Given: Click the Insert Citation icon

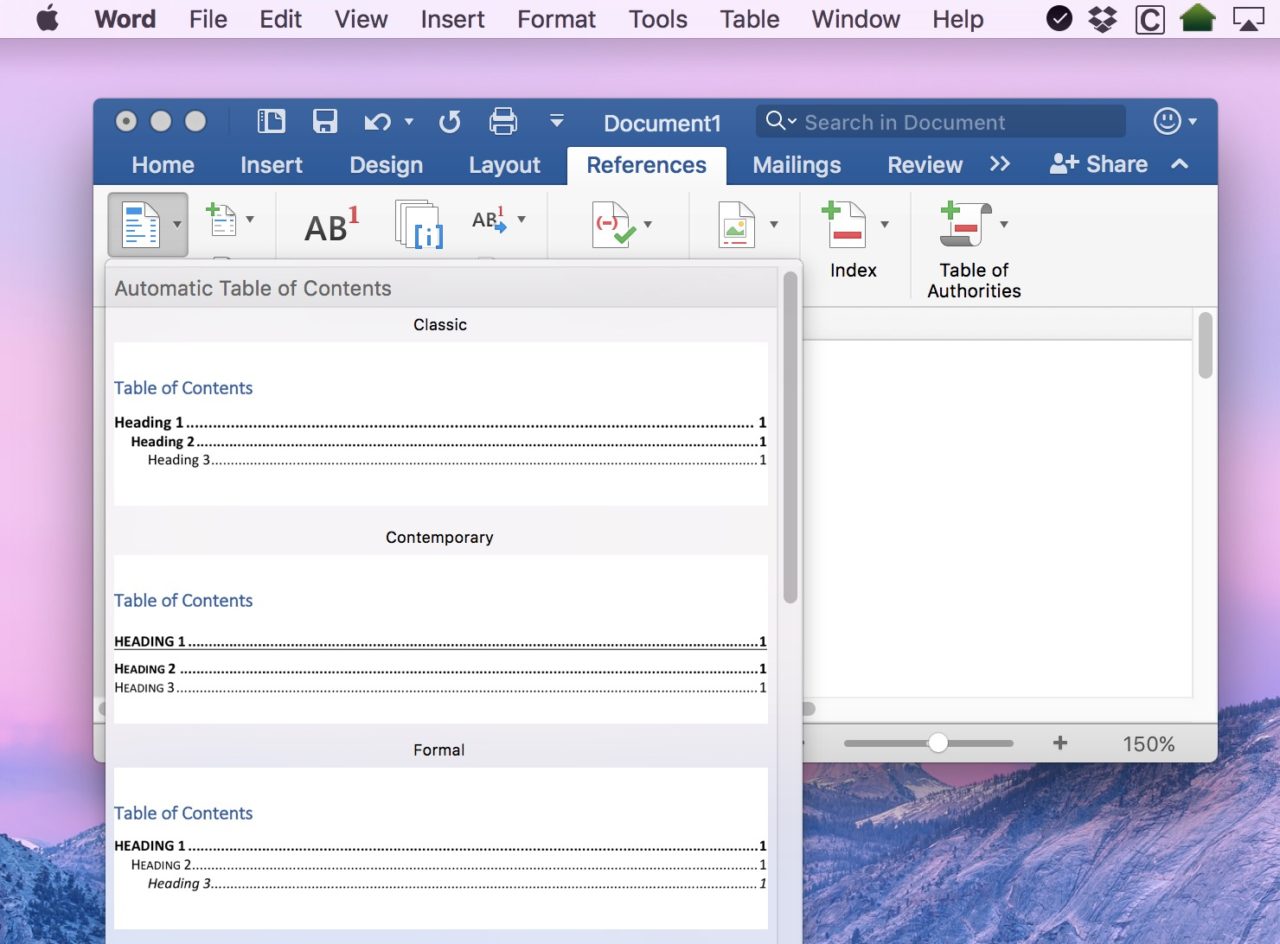Looking at the screenshot, I should pos(611,224).
